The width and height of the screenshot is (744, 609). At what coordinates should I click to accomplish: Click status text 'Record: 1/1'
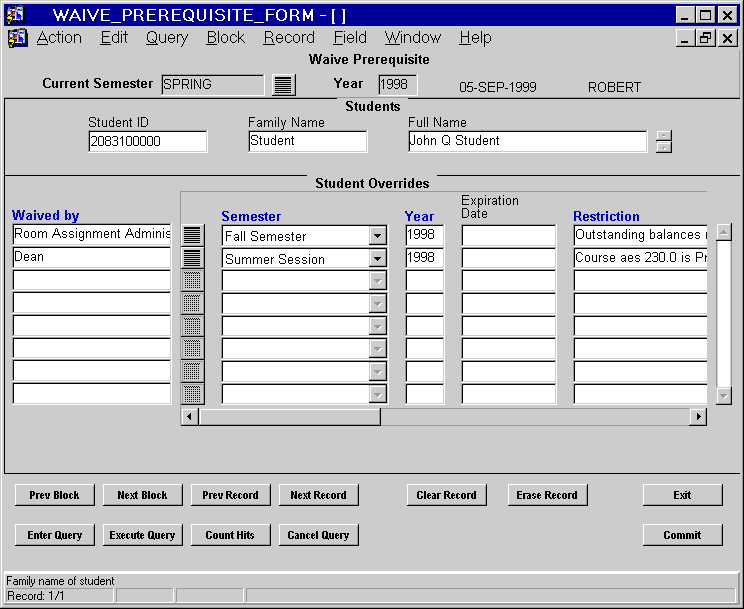click(x=36, y=596)
